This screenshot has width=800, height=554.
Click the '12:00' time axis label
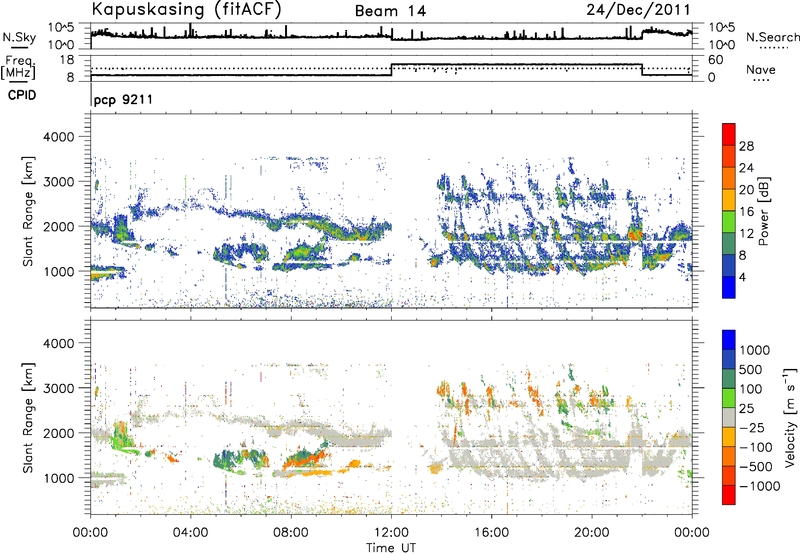pos(392,533)
